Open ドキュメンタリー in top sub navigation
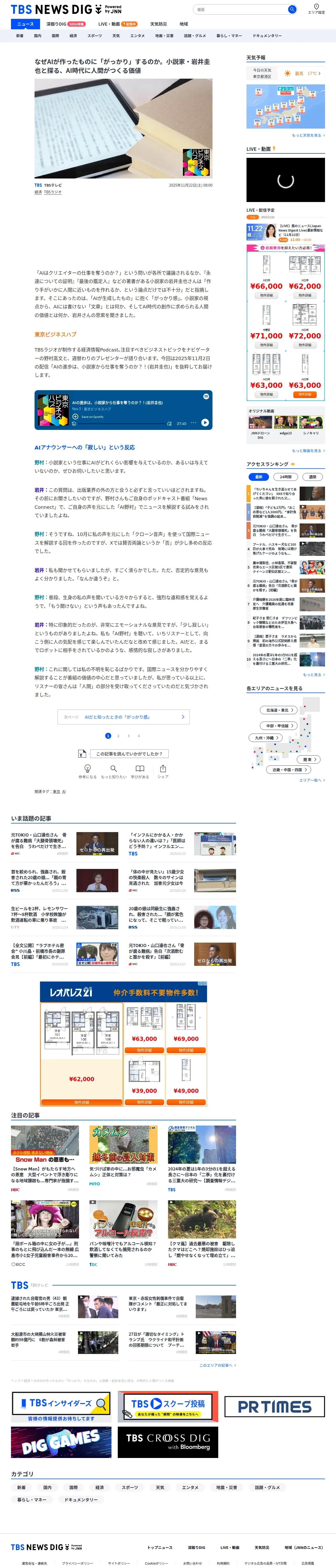Viewport: 336px width, 1568px height. click(x=267, y=36)
